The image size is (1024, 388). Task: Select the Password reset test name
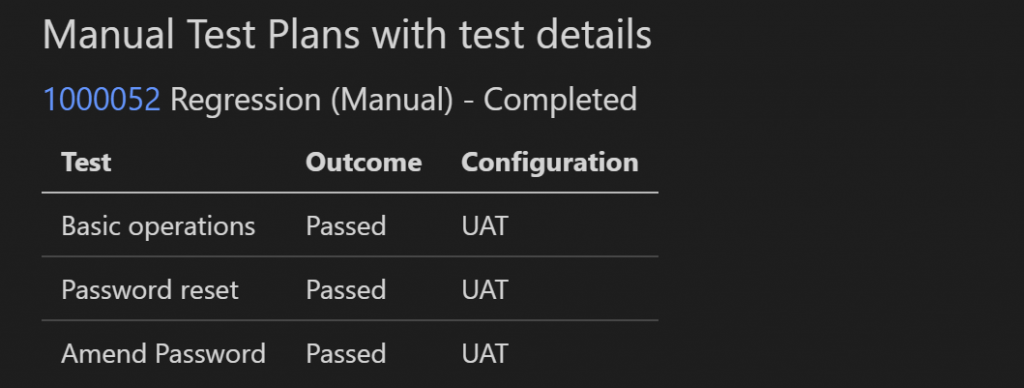pyautogui.click(x=150, y=289)
